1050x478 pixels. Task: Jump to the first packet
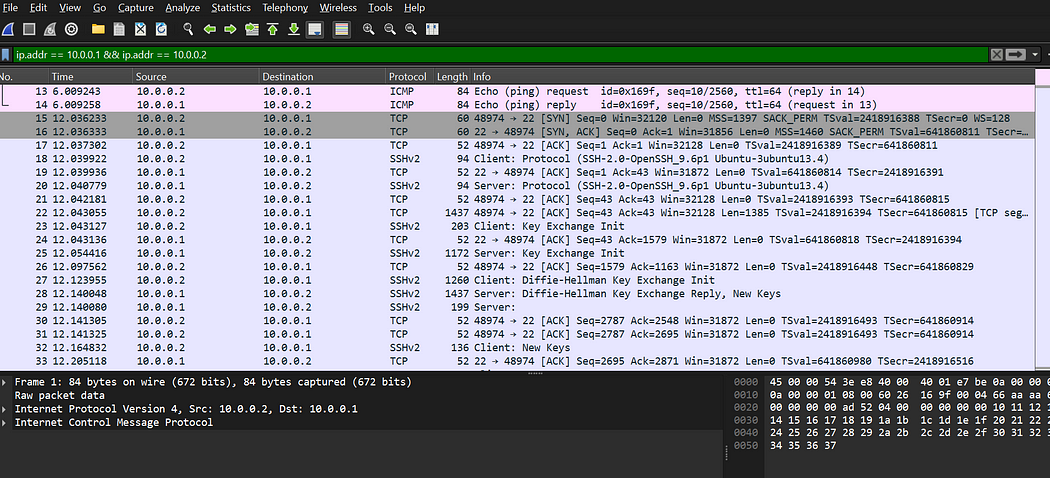[273, 29]
